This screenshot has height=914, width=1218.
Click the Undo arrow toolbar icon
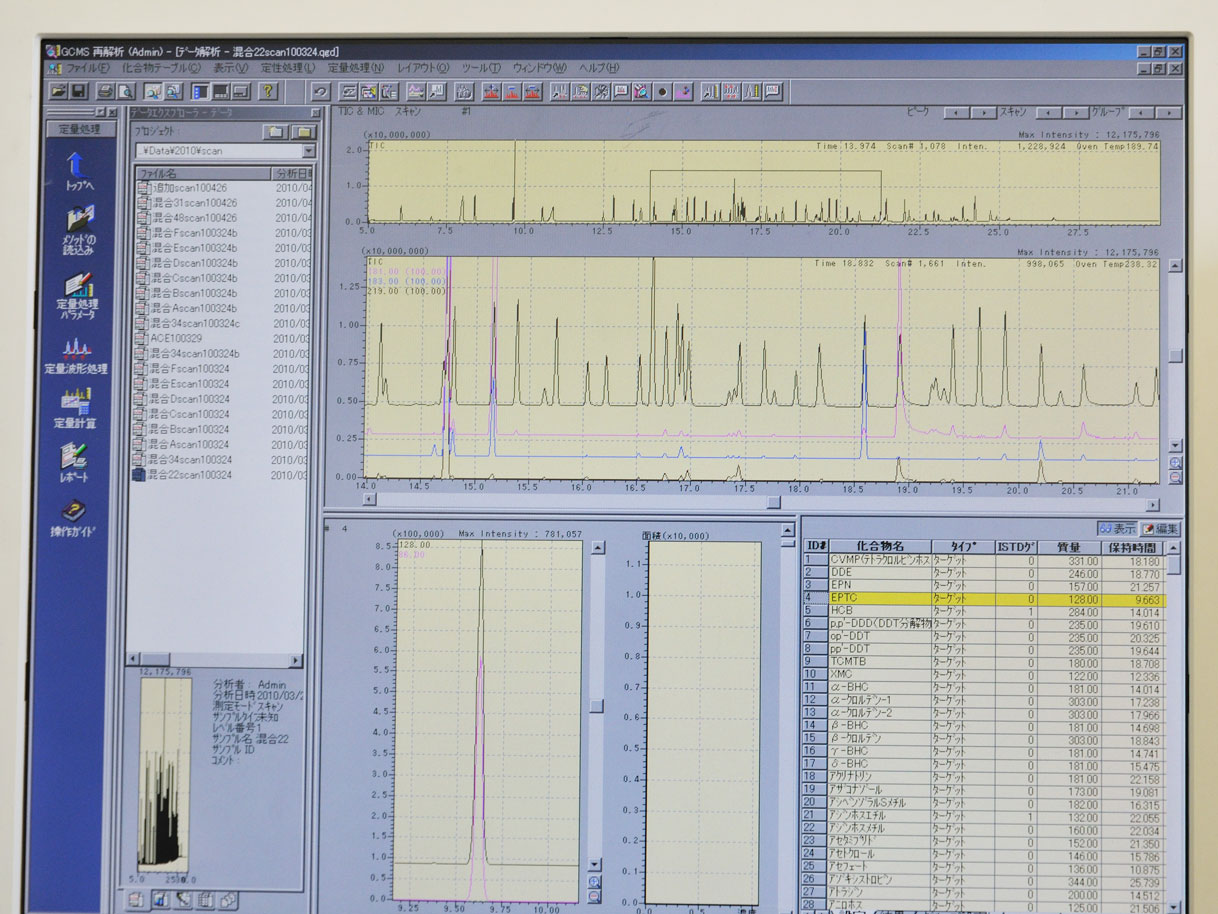322,92
